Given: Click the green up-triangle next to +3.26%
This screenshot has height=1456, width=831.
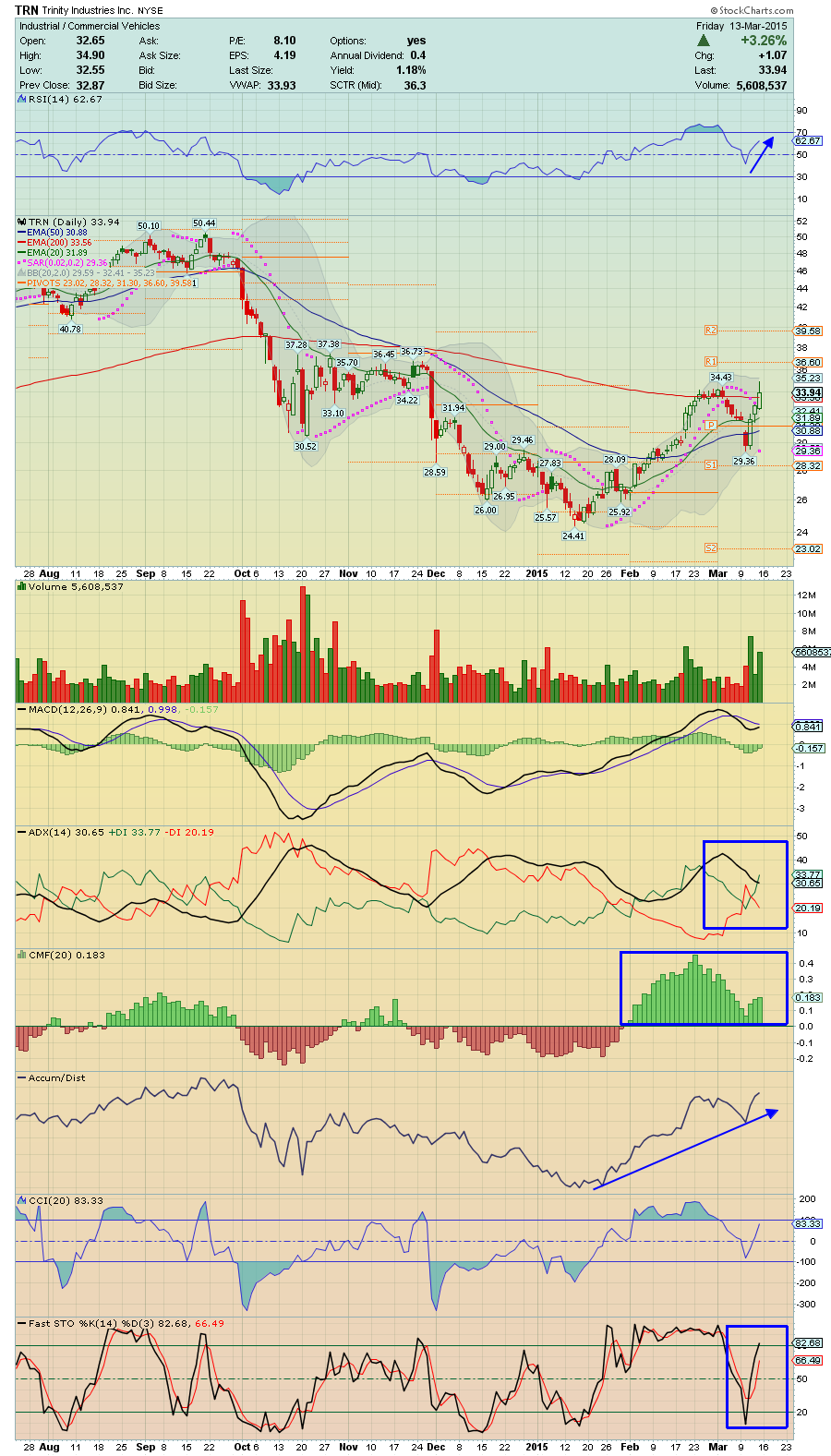Looking at the screenshot, I should (x=704, y=41).
